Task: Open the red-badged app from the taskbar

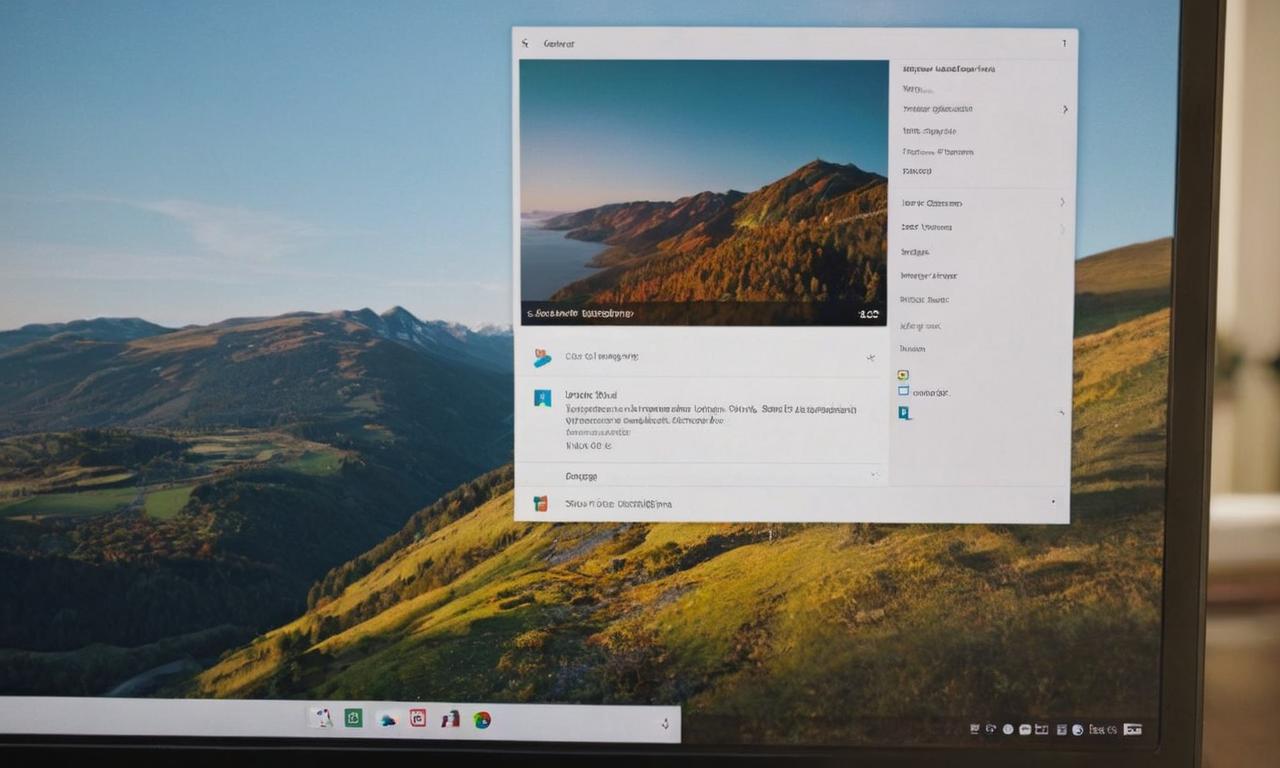Action: (x=417, y=717)
